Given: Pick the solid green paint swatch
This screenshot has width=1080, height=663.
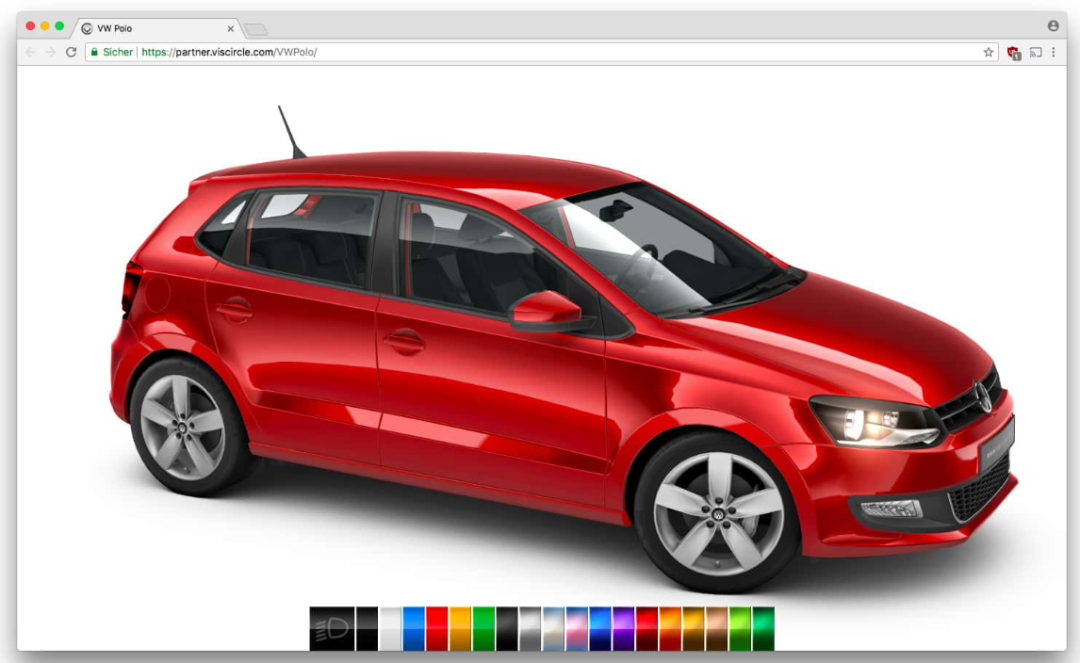Looking at the screenshot, I should pyautogui.click(x=484, y=628).
